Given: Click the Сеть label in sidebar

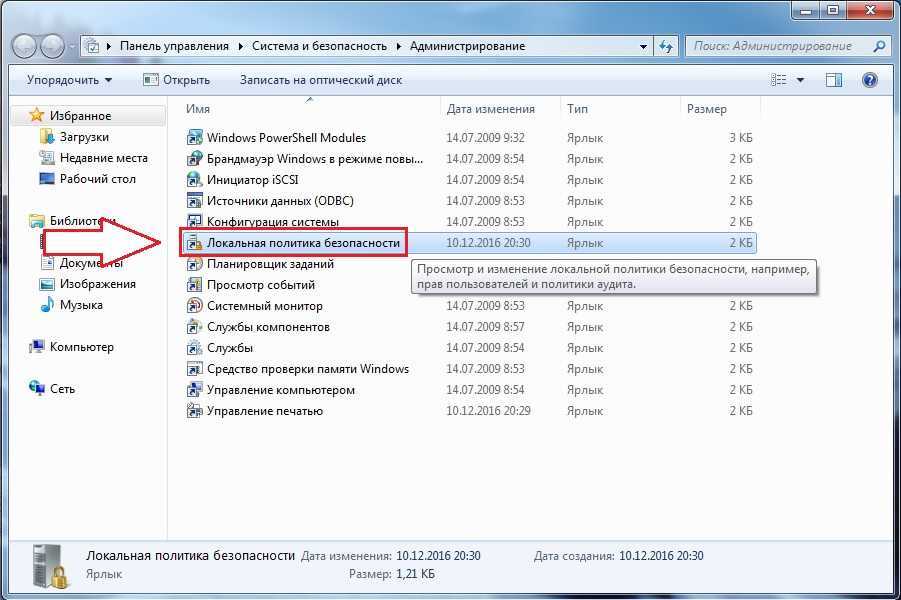Looking at the screenshot, I should 62,389.
